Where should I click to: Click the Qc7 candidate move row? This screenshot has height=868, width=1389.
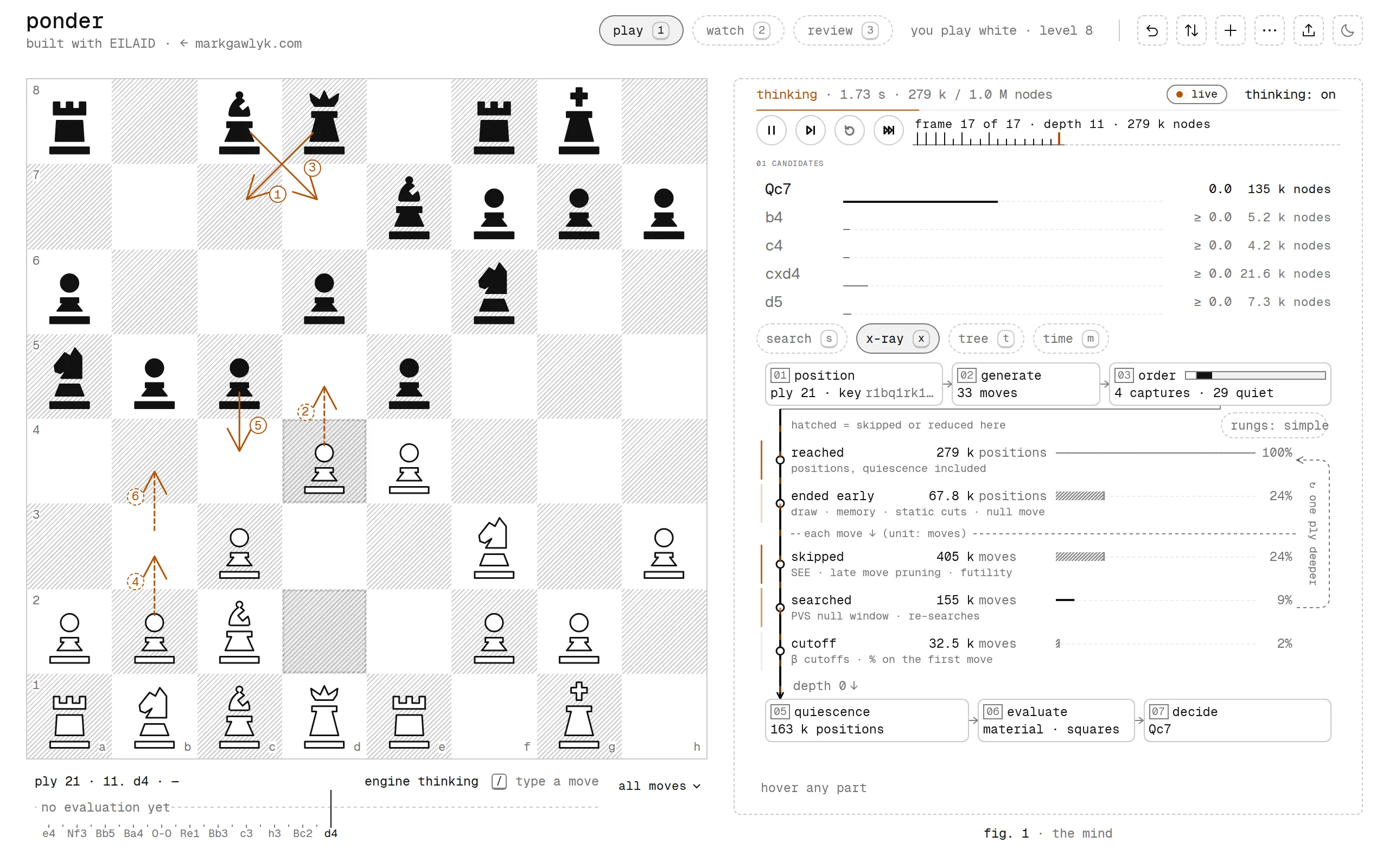pos(1048,189)
